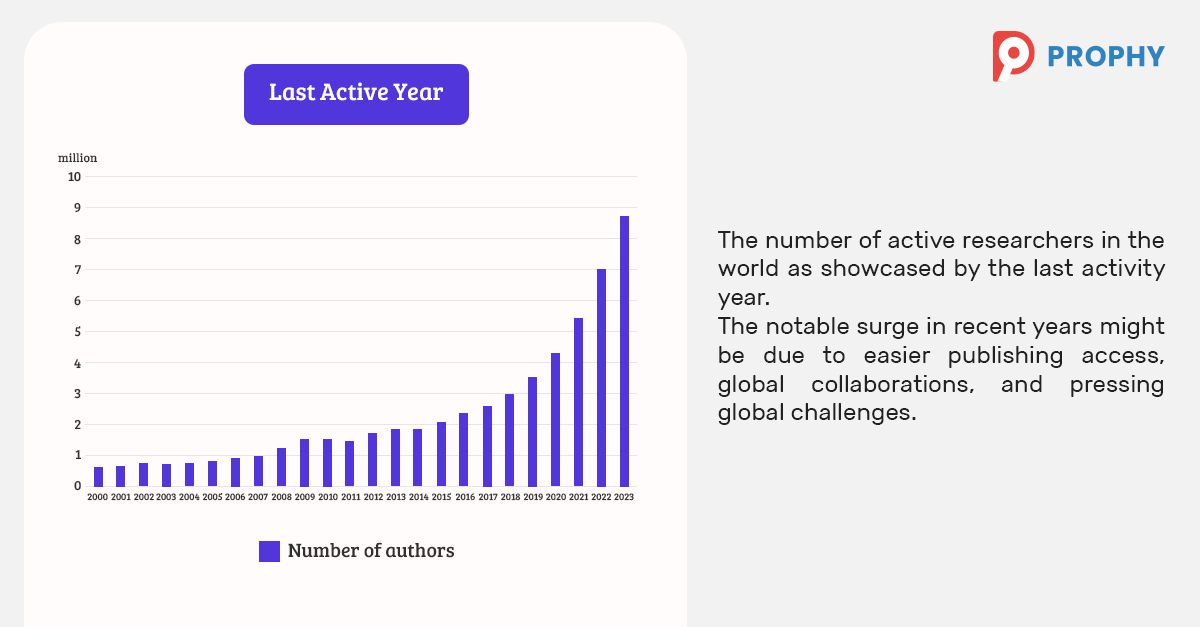Image resolution: width=1200 pixels, height=627 pixels.
Task: Click the 2014 bar in the chart
Action: click(x=418, y=458)
